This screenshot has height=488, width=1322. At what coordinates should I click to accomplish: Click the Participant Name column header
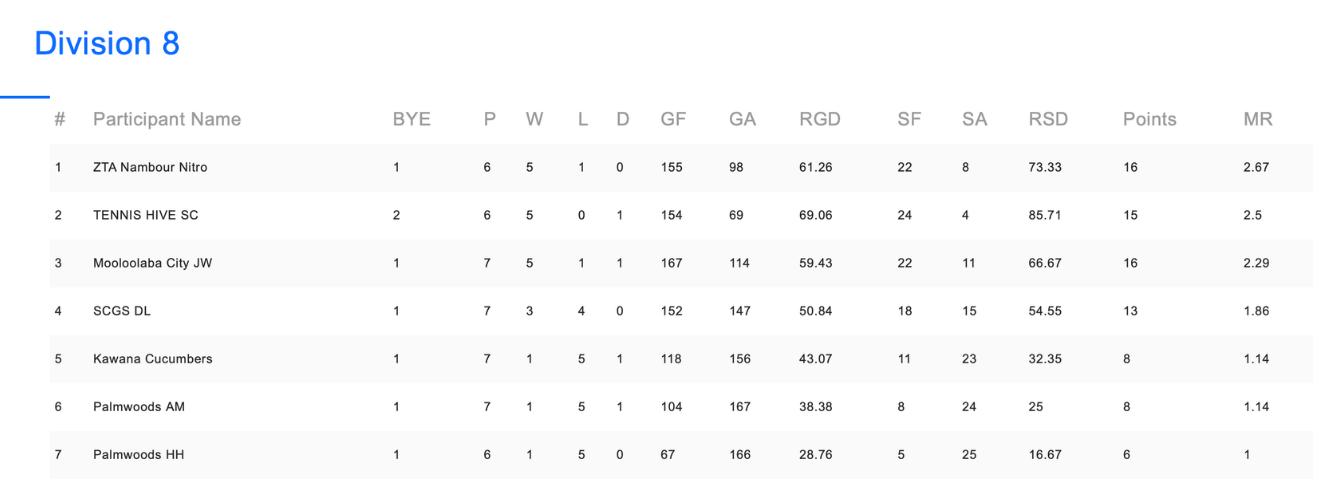[167, 119]
